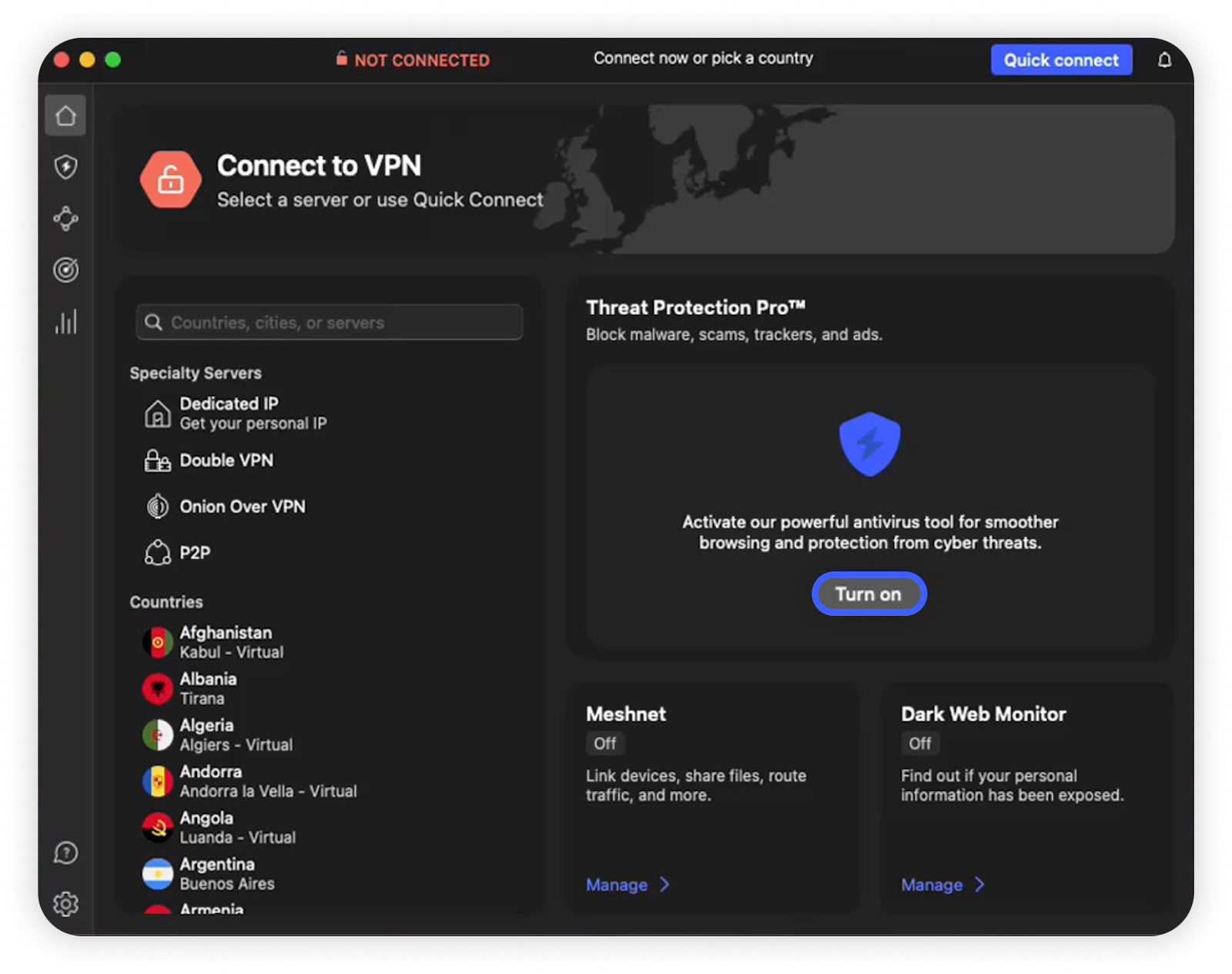Image resolution: width=1232 pixels, height=974 pixels.
Task: Open Threat Protection shield icon in sidebar
Action: coord(65,167)
